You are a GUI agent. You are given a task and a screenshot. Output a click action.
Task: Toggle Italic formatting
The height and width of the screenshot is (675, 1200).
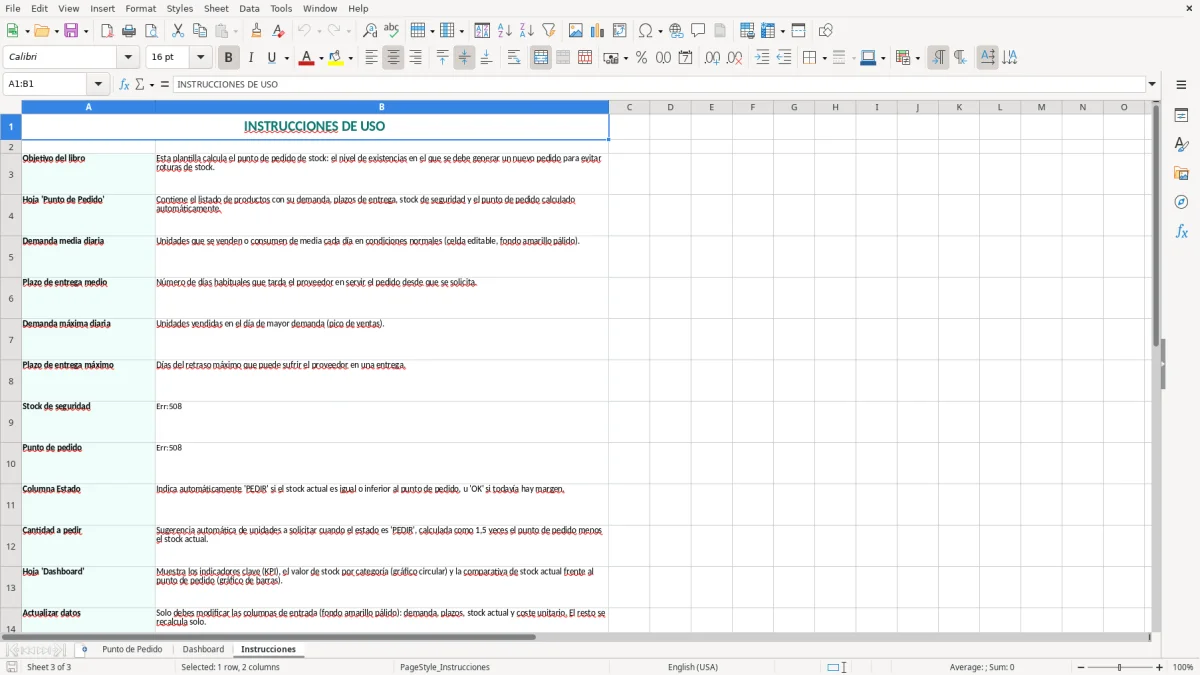point(251,58)
